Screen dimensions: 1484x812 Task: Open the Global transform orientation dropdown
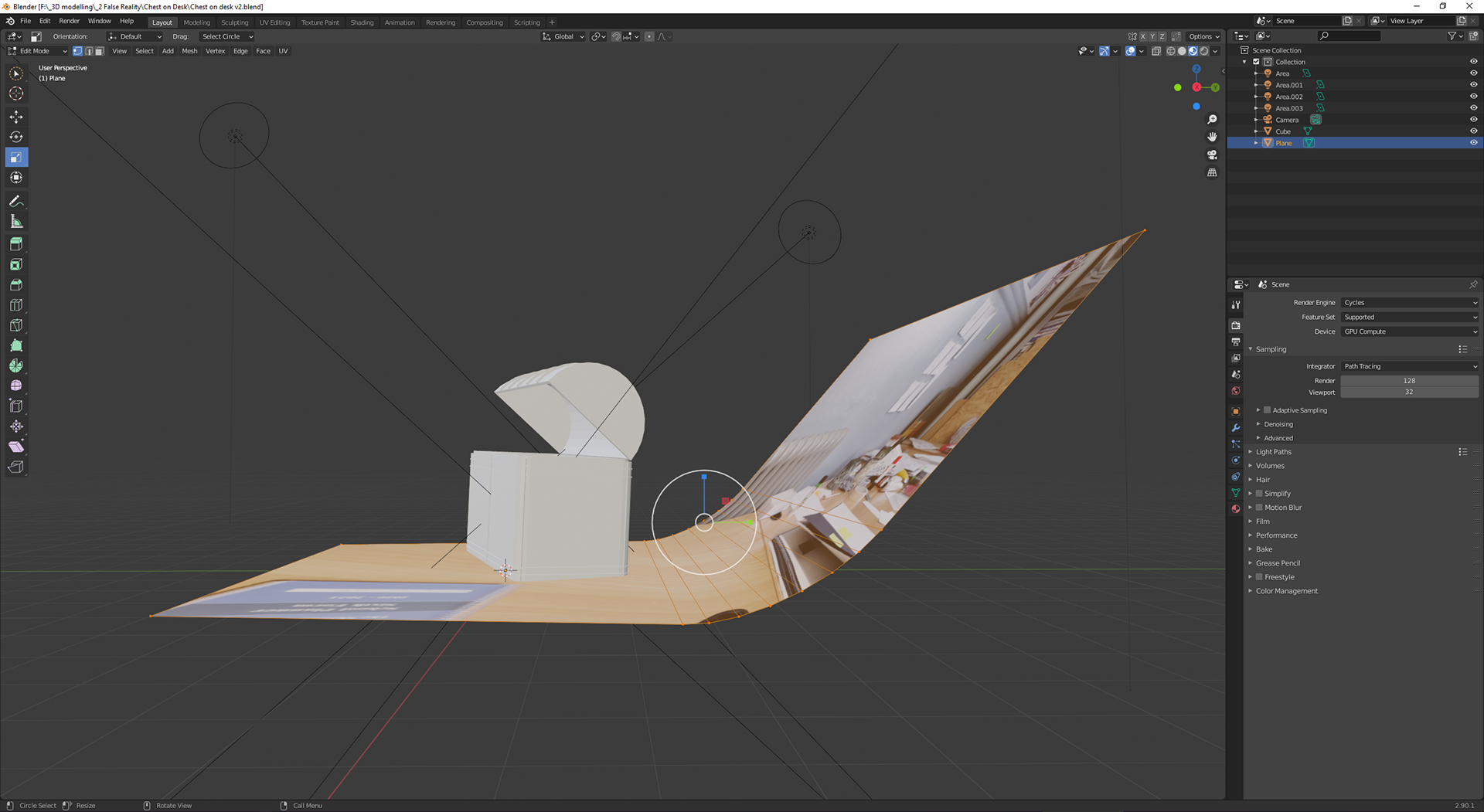pyautogui.click(x=563, y=36)
